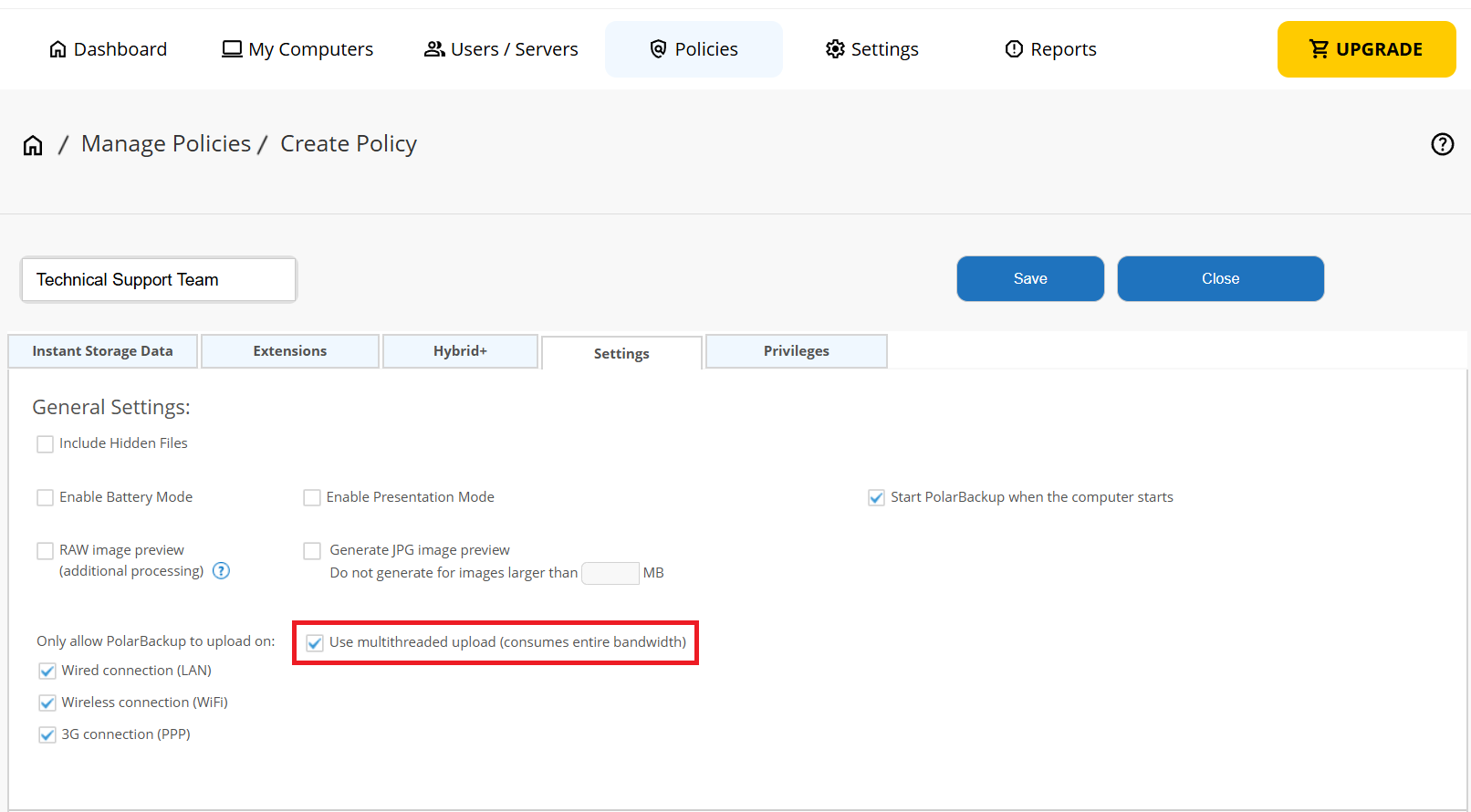The height and width of the screenshot is (812, 1471).
Task: Open Users / Servers section
Action: (x=501, y=49)
